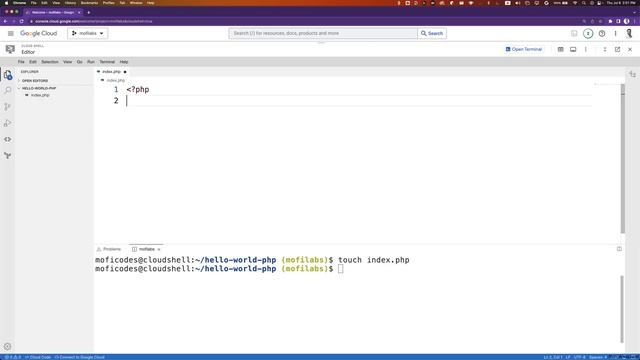This screenshot has height=360, width=640.
Task: Click the Cloud Shell editor icon
Action: (x=10, y=49)
